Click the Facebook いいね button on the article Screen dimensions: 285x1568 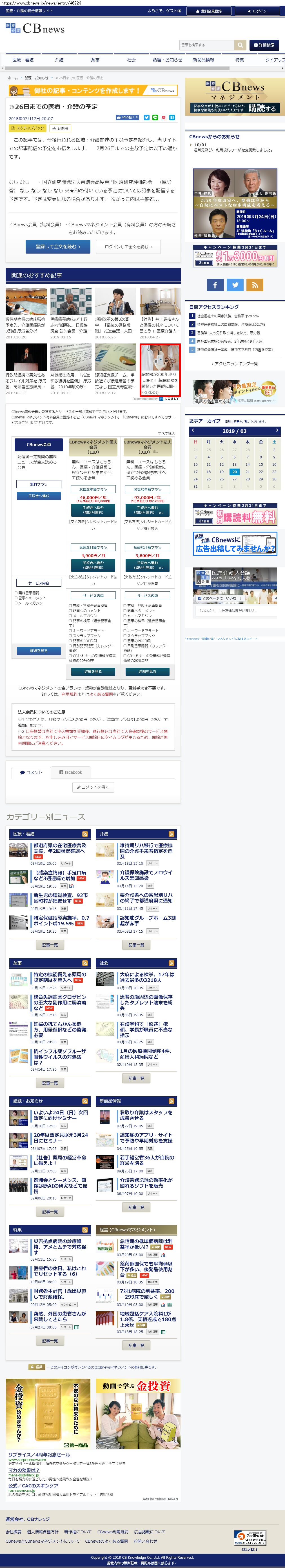(127, 117)
